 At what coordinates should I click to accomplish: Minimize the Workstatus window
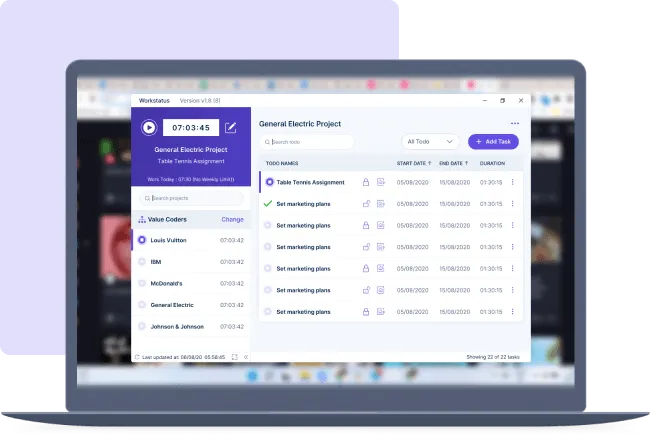485,101
